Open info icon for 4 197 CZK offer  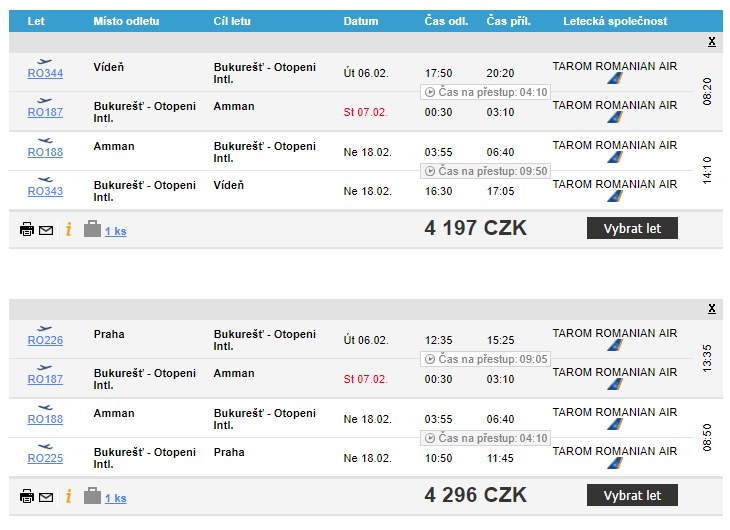[68, 229]
